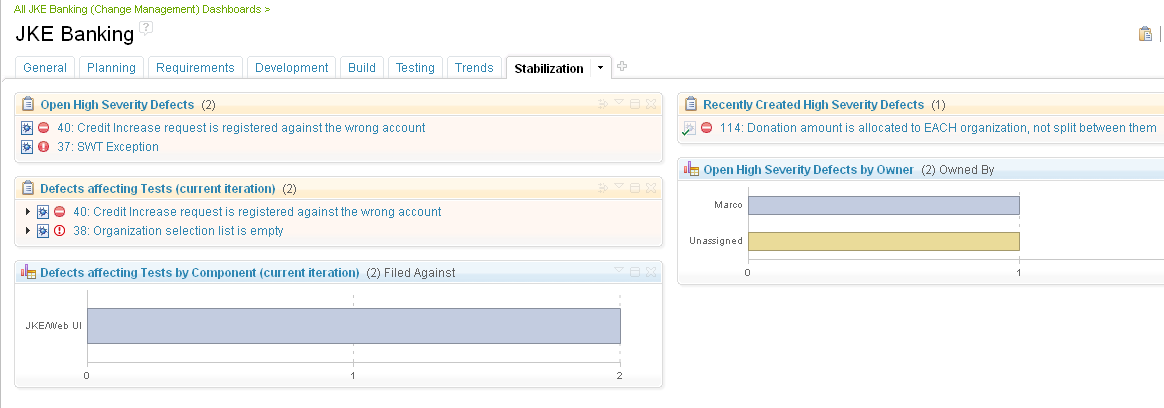Open defect 40 link in Defects affecting Tests
1164x408 pixels.
pyautogui.click(x=257, y=211)
